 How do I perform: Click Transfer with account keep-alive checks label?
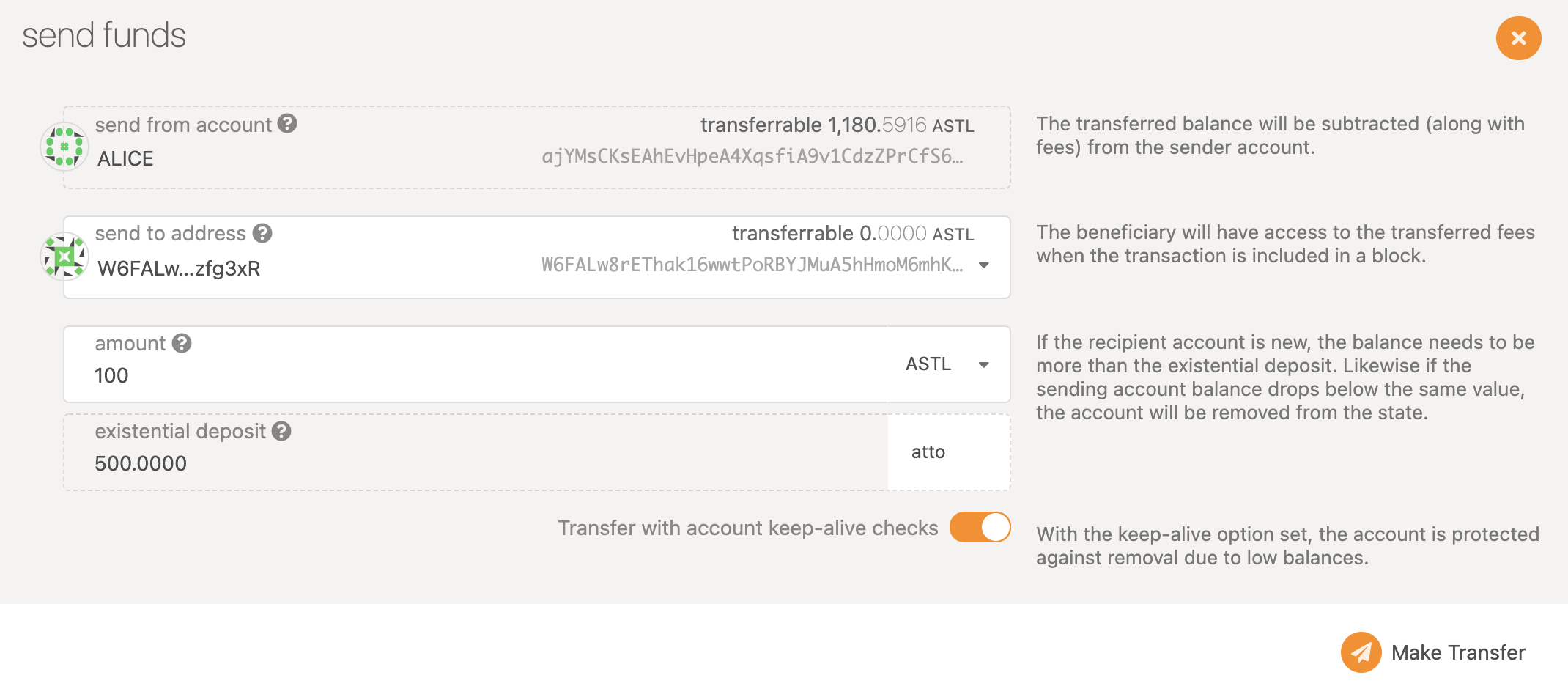point(747,528)
